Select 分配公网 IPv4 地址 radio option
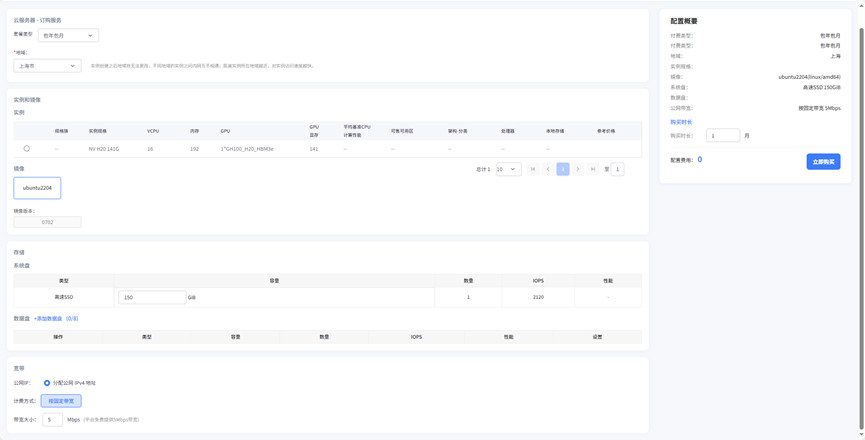The height and width of the screenshot is (440, 865). coord(47,383)
